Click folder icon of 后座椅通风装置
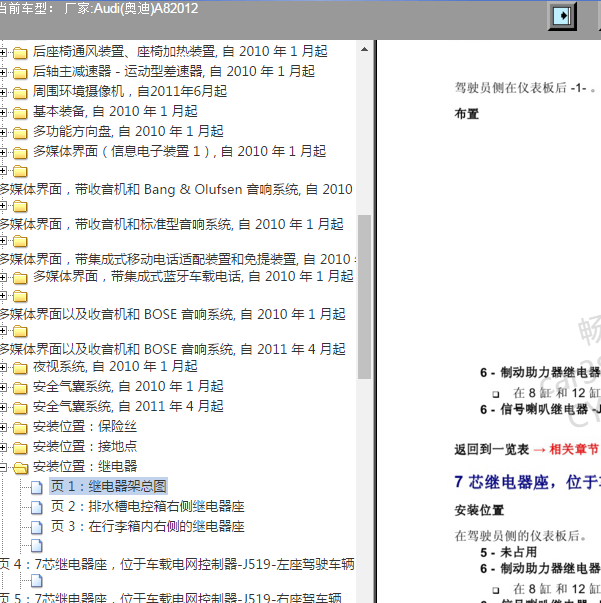 click(20, 53)
